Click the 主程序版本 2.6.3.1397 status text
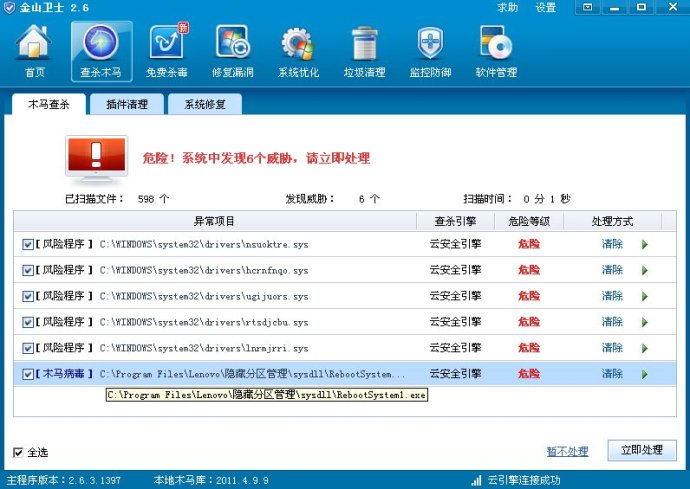The width and height of the screenshot is (690, 489). click(x=63, y=480)
